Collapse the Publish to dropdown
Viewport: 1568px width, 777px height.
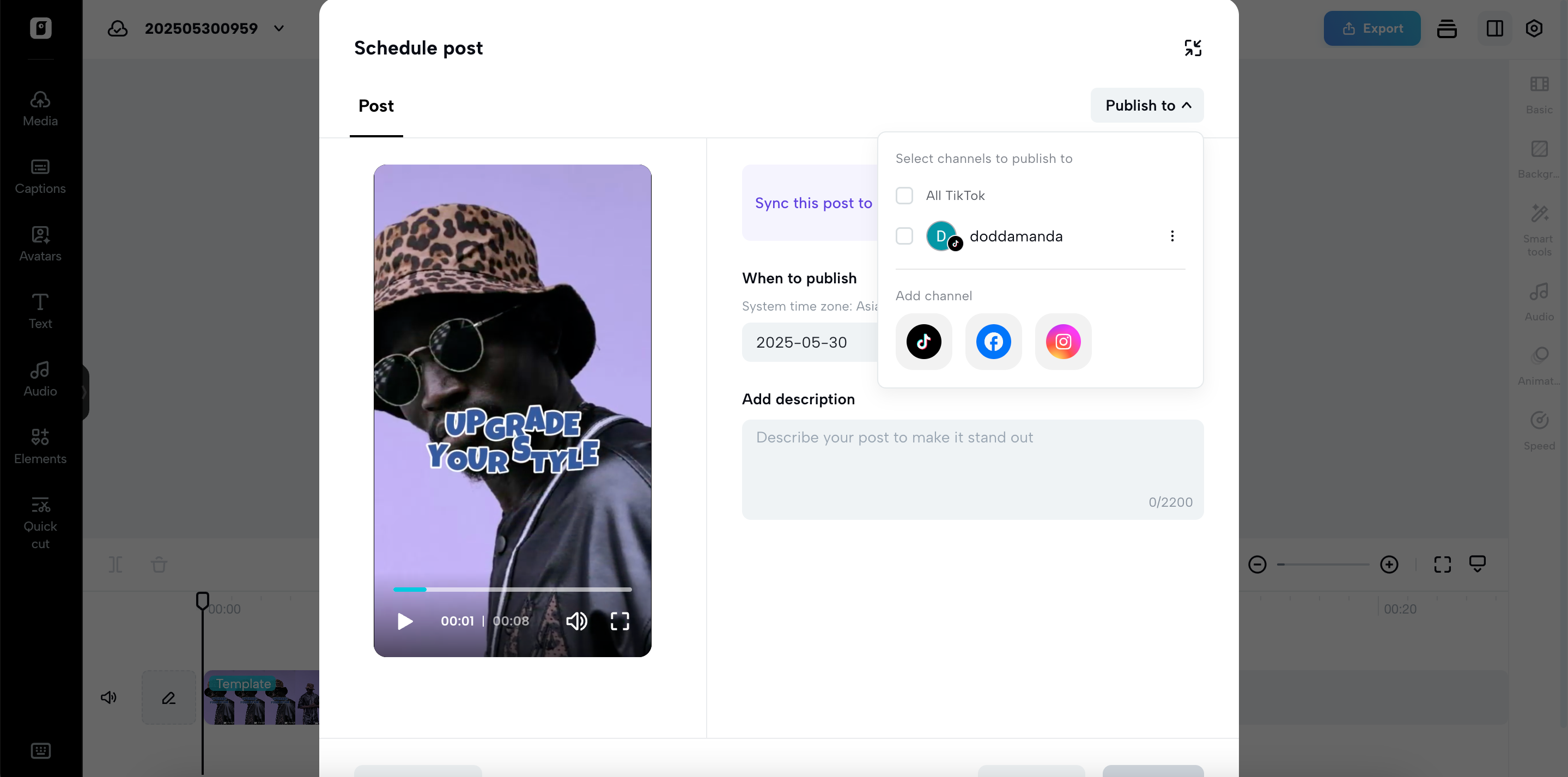coord(1147,105)
